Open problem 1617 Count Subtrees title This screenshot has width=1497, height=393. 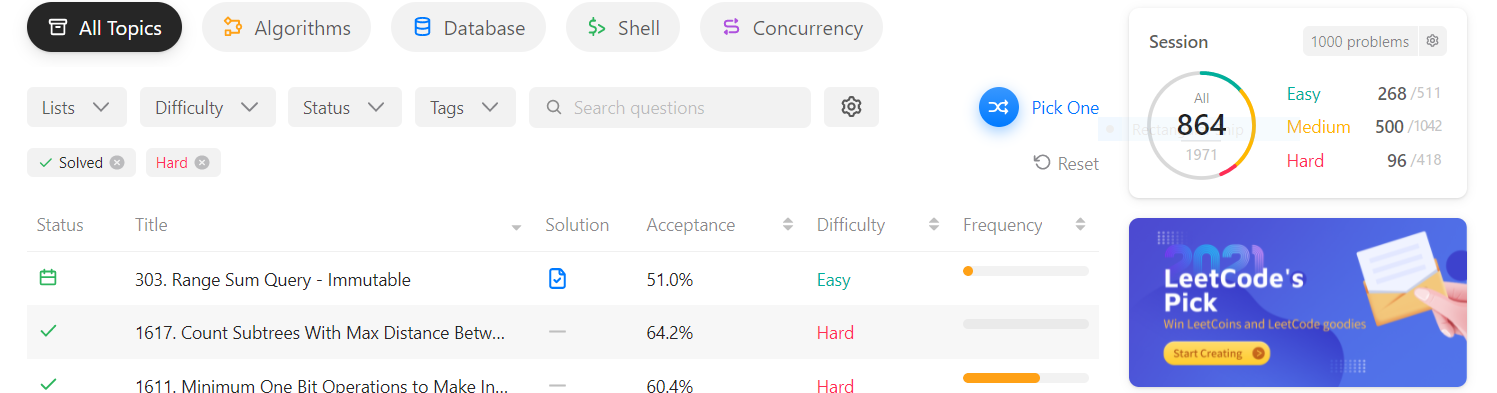point(320,332)
